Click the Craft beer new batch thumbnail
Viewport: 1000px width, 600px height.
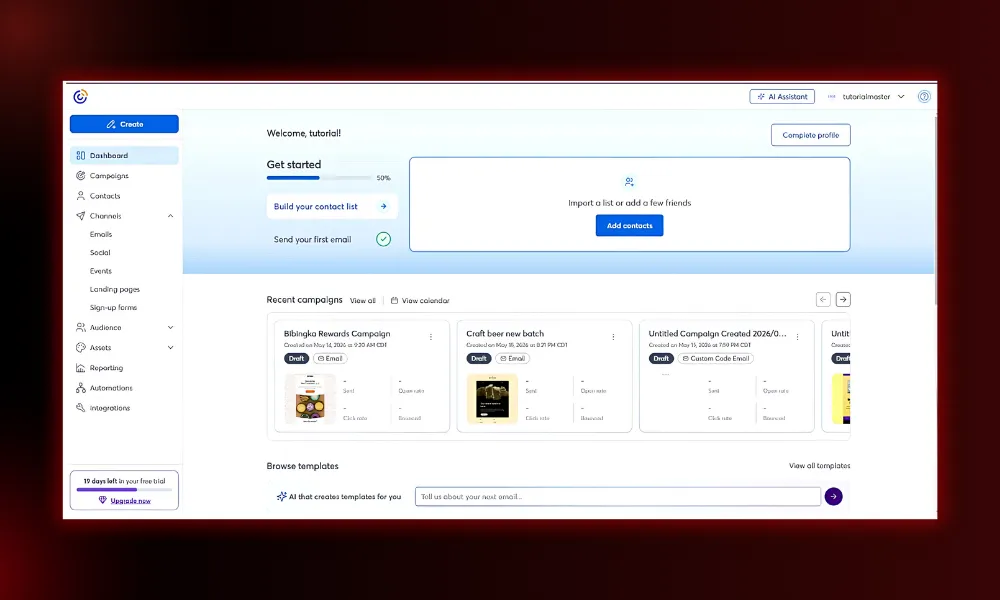click(x=492, y=399)
